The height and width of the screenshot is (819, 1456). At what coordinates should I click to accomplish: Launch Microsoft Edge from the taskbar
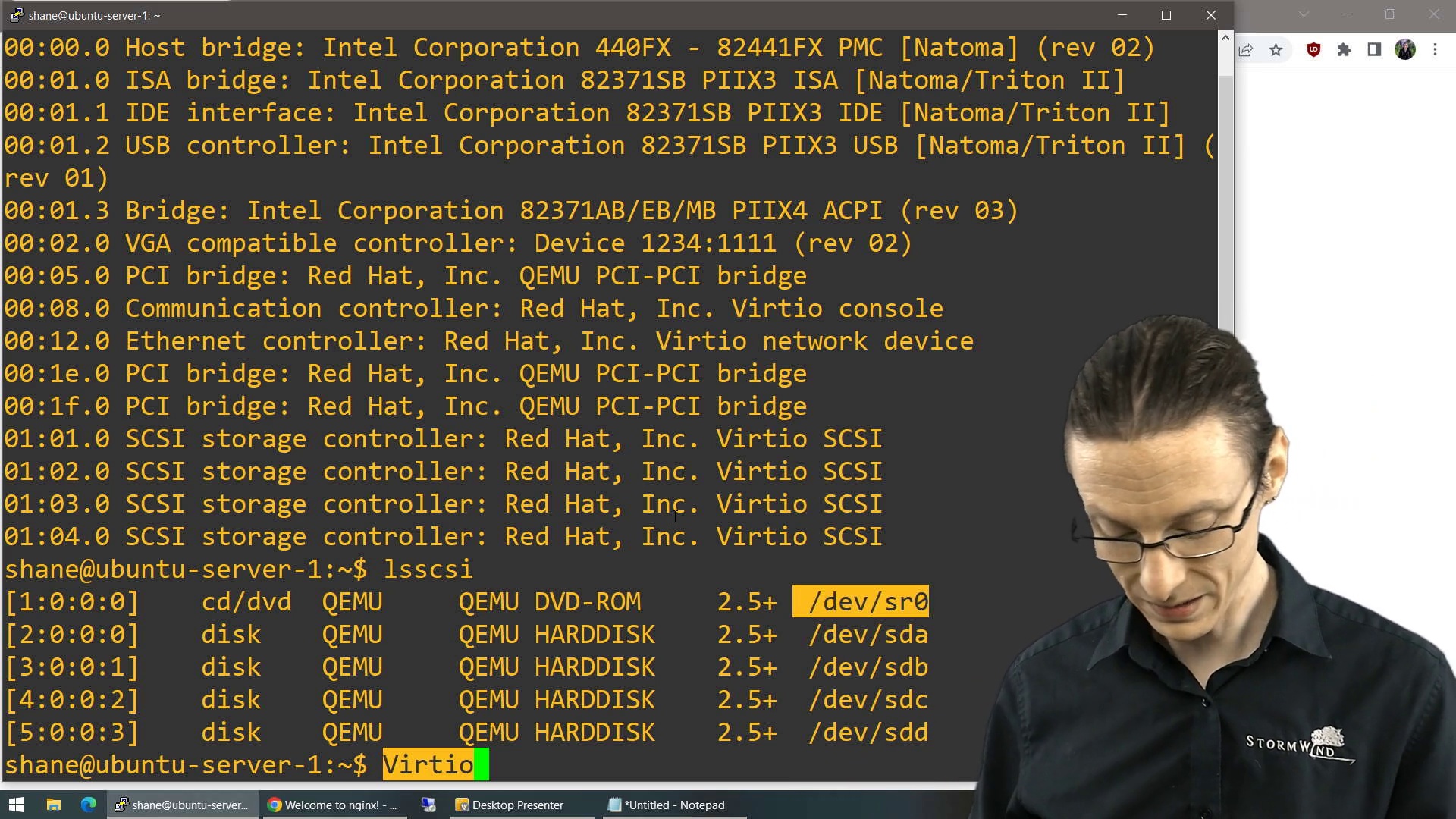point(89,805)
